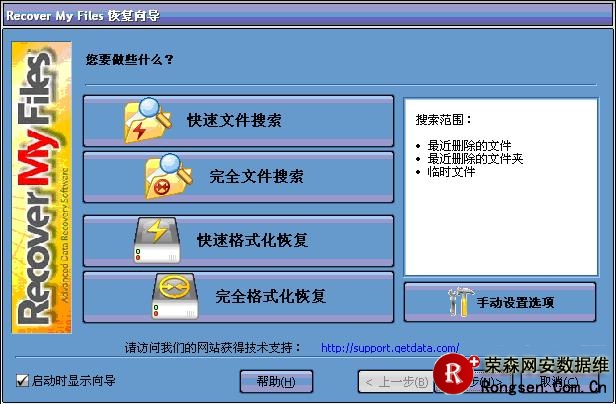
Task: Toggle the 启动时显示向导 checkbox
Action: click(22, 380)
